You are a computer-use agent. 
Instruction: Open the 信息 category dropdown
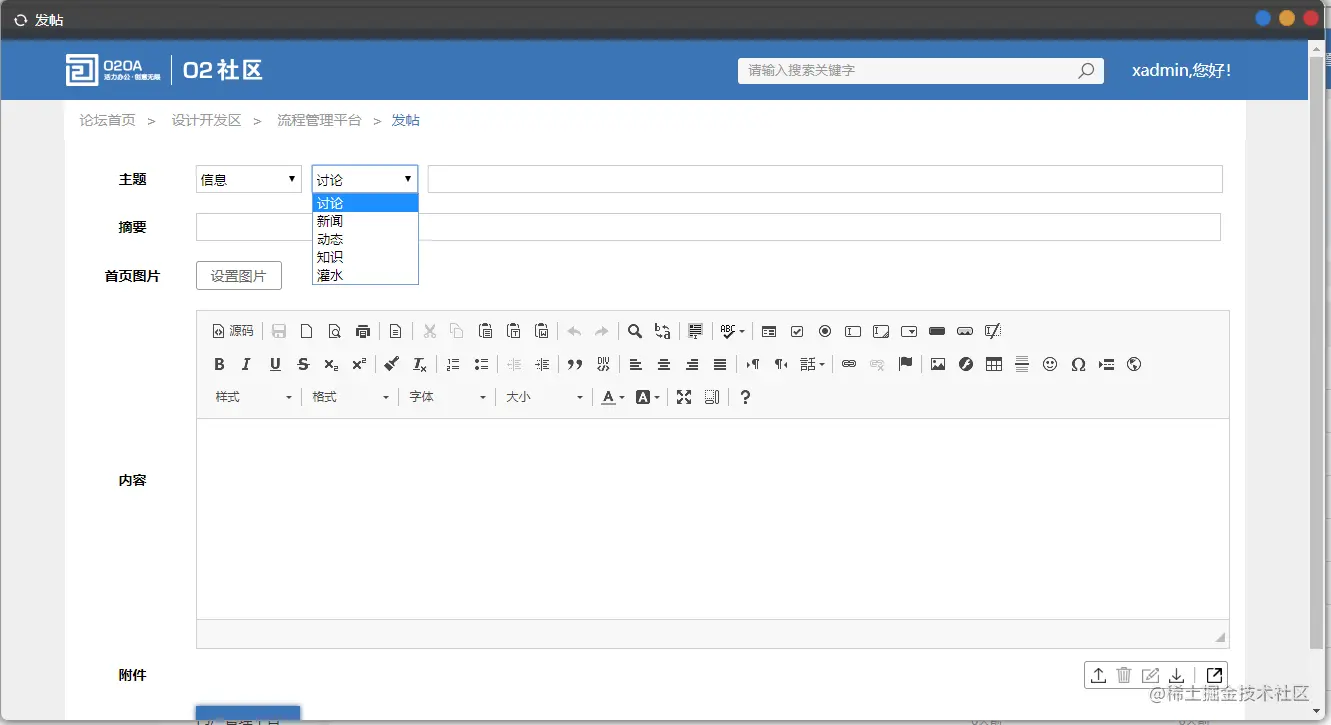249,179
